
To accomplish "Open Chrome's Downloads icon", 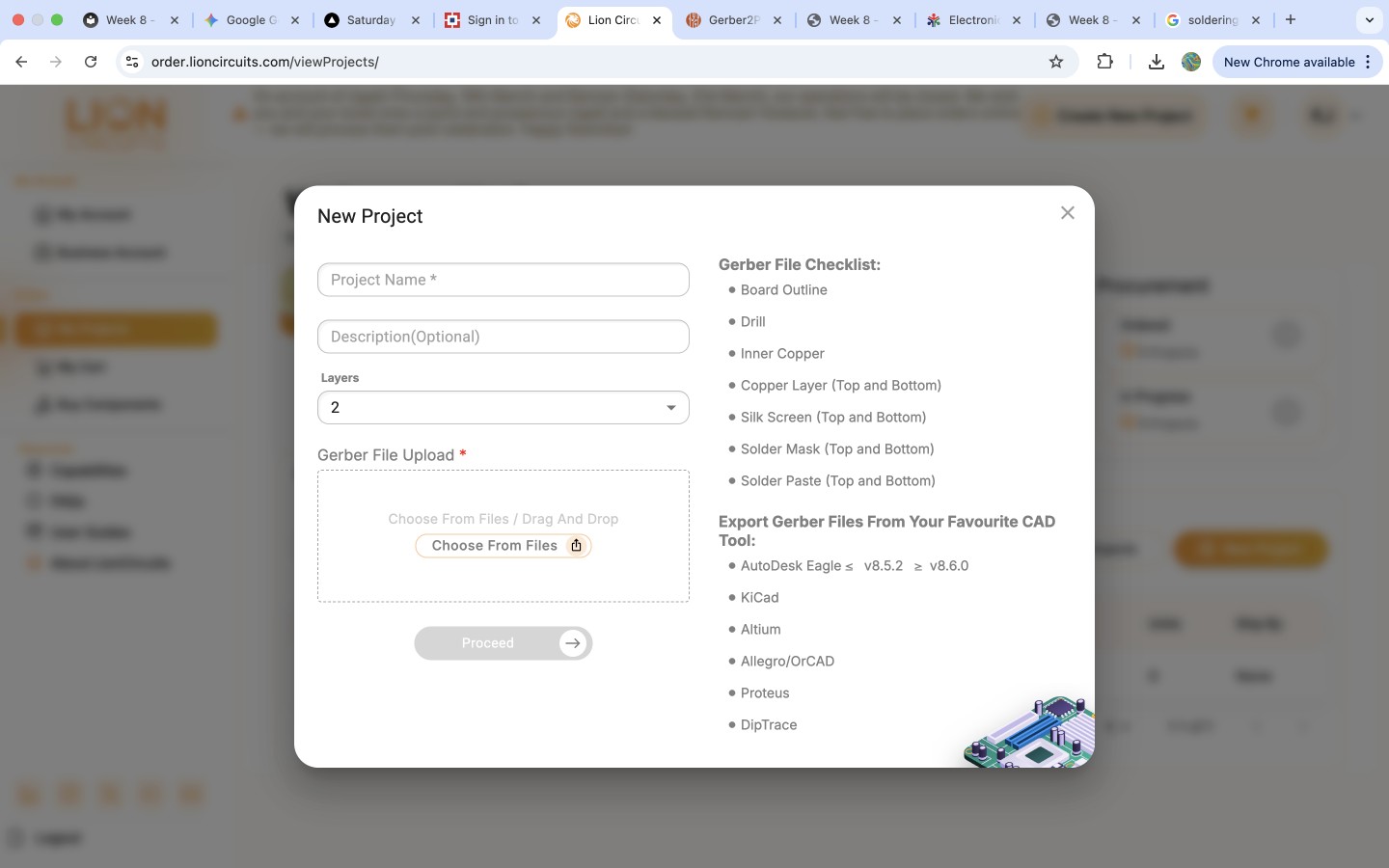I will point(1156,62).
